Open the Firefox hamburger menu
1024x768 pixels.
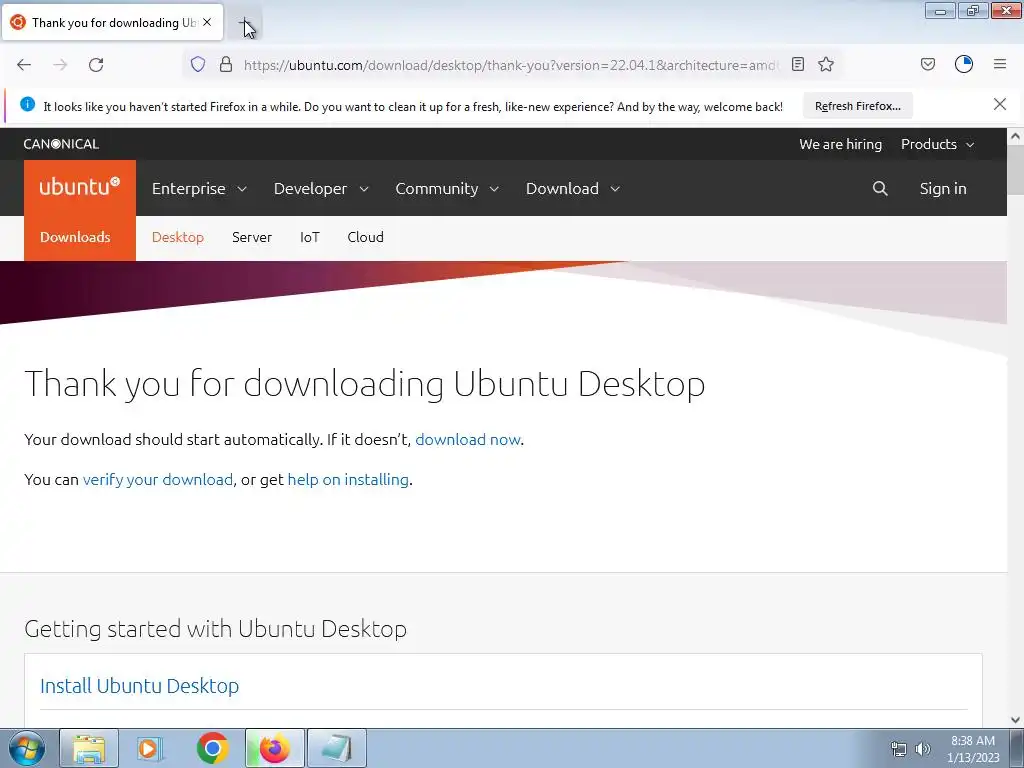coord(1000,64)
